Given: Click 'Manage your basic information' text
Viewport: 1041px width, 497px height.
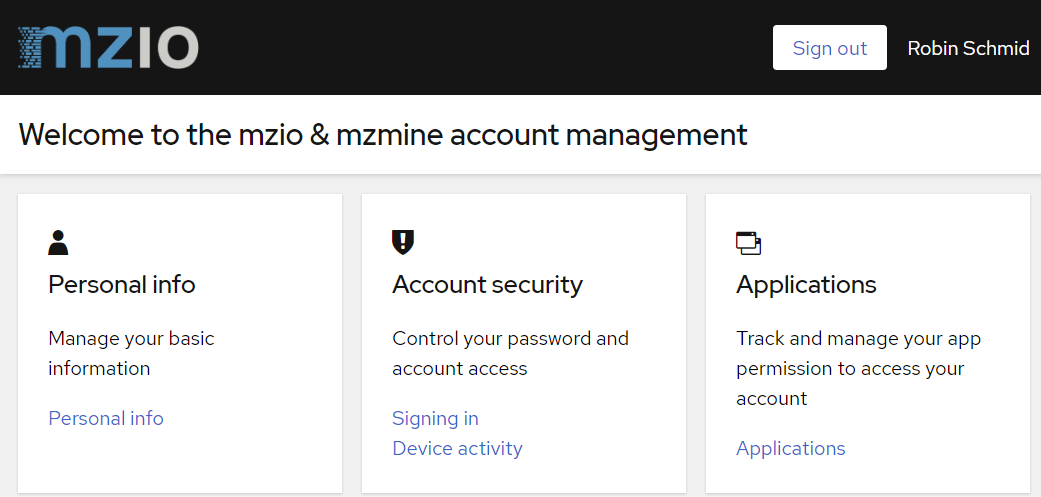Looking at the screenshot, I should click(131, 353).
